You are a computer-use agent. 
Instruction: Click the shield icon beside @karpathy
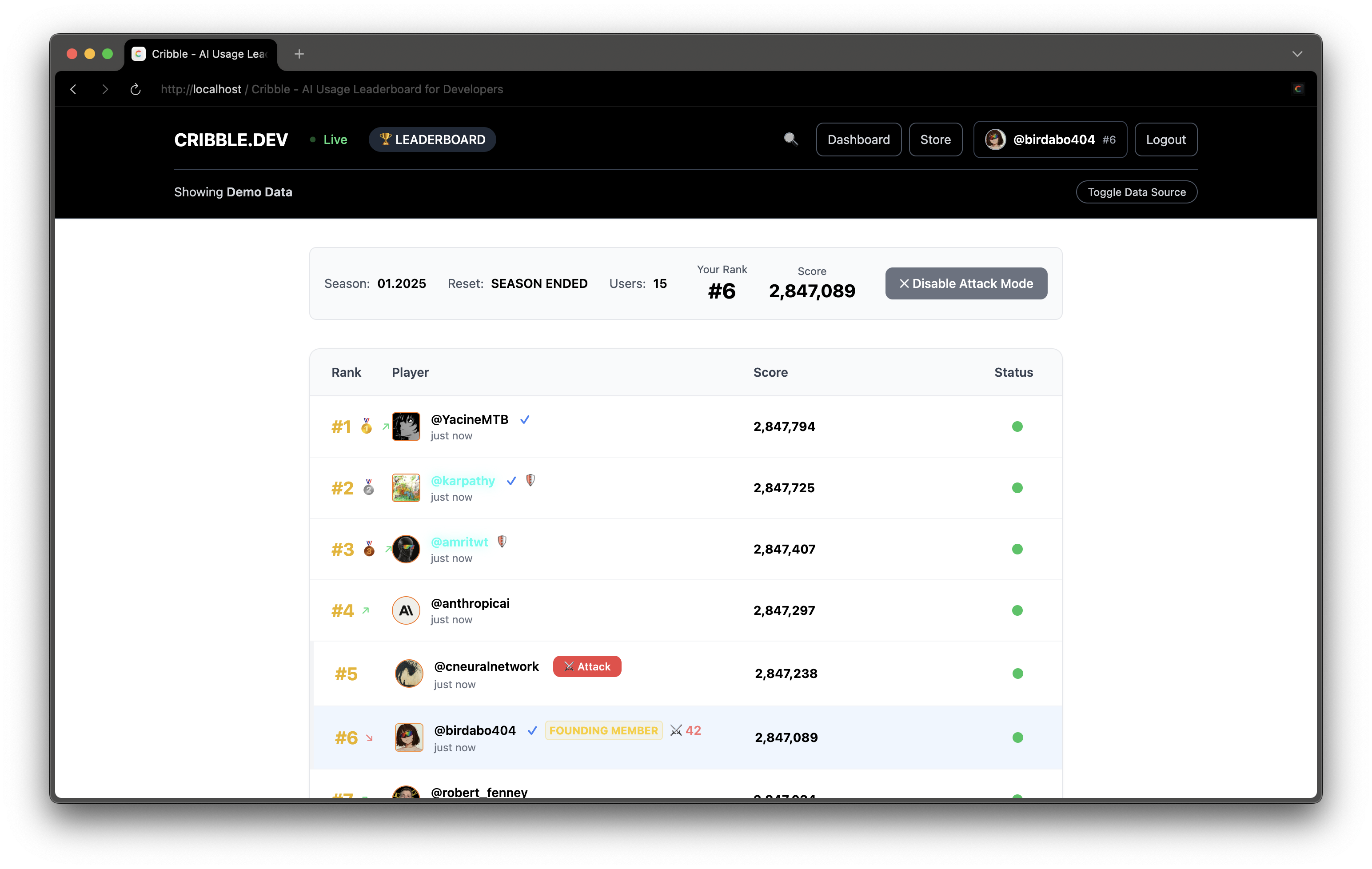530,480
